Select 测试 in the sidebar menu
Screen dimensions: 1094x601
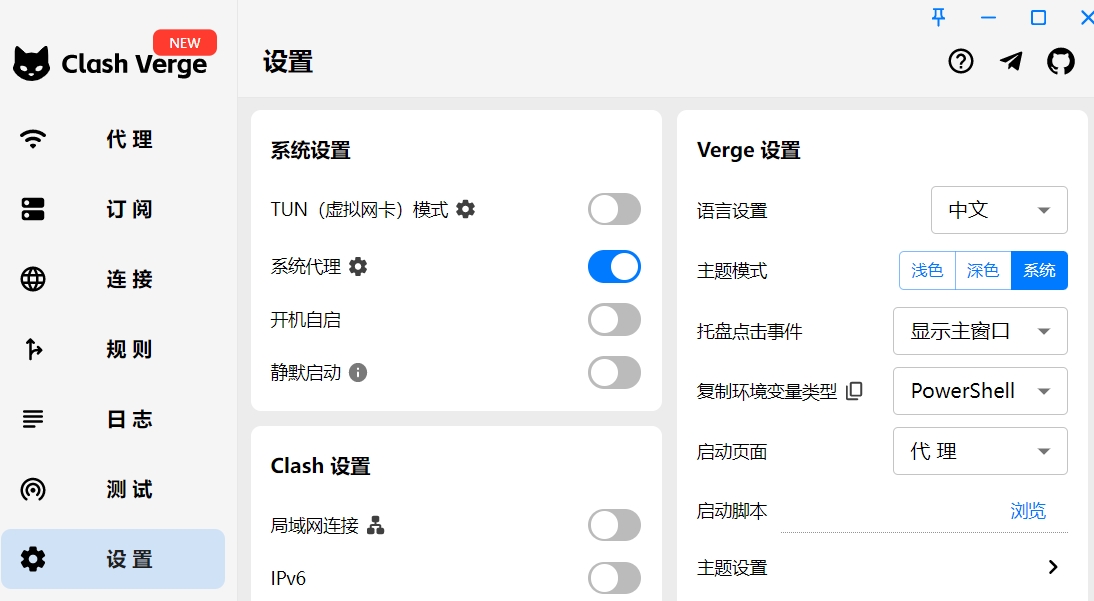(33, 489)
